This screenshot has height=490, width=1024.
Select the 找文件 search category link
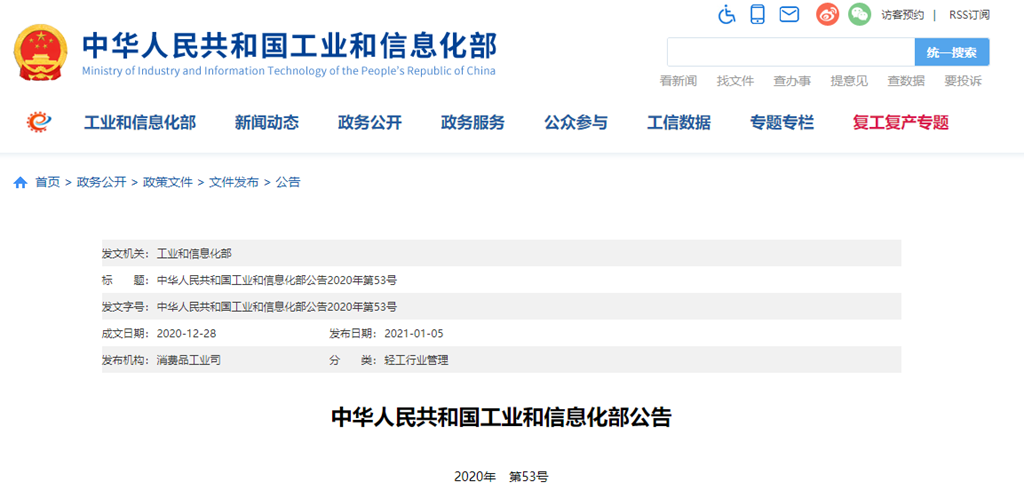pyautogui.click(x=735, y=81)
